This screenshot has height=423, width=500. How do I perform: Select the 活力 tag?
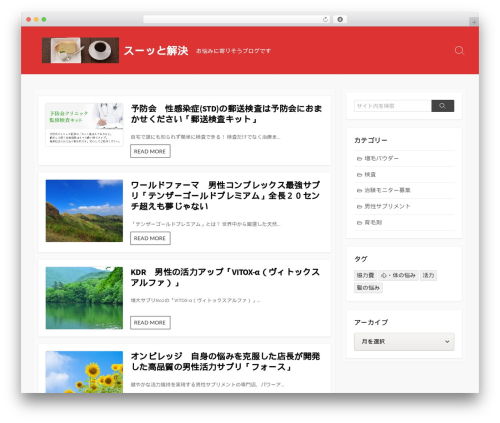428,275
